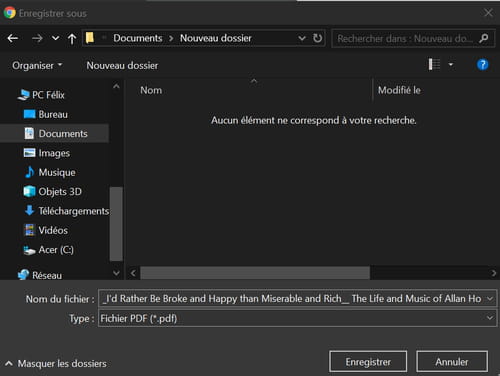Click the Téléchargements download arrow icon
Screen dimensions: 500x376
[29, 210]
